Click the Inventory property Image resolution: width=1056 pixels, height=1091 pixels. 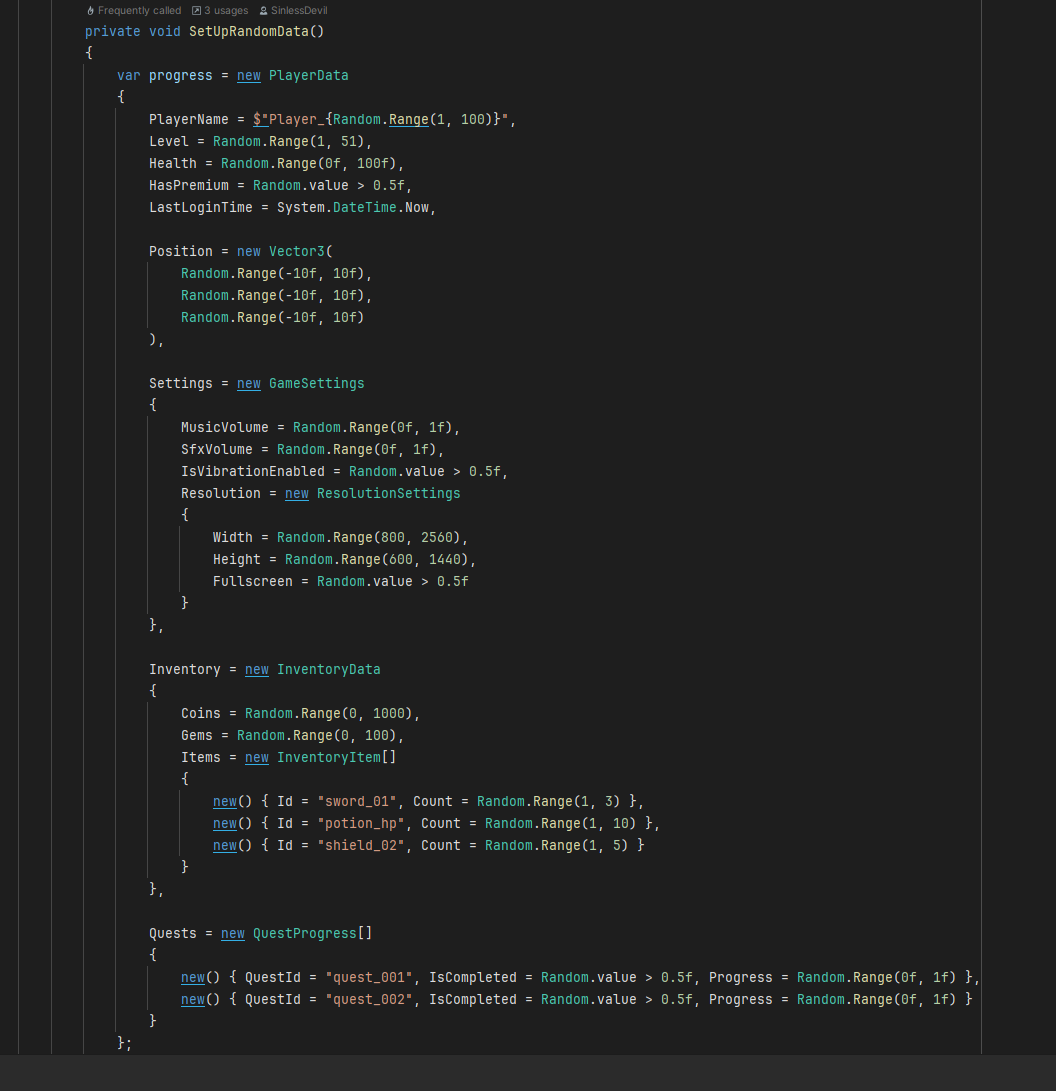tap(185, 669)
